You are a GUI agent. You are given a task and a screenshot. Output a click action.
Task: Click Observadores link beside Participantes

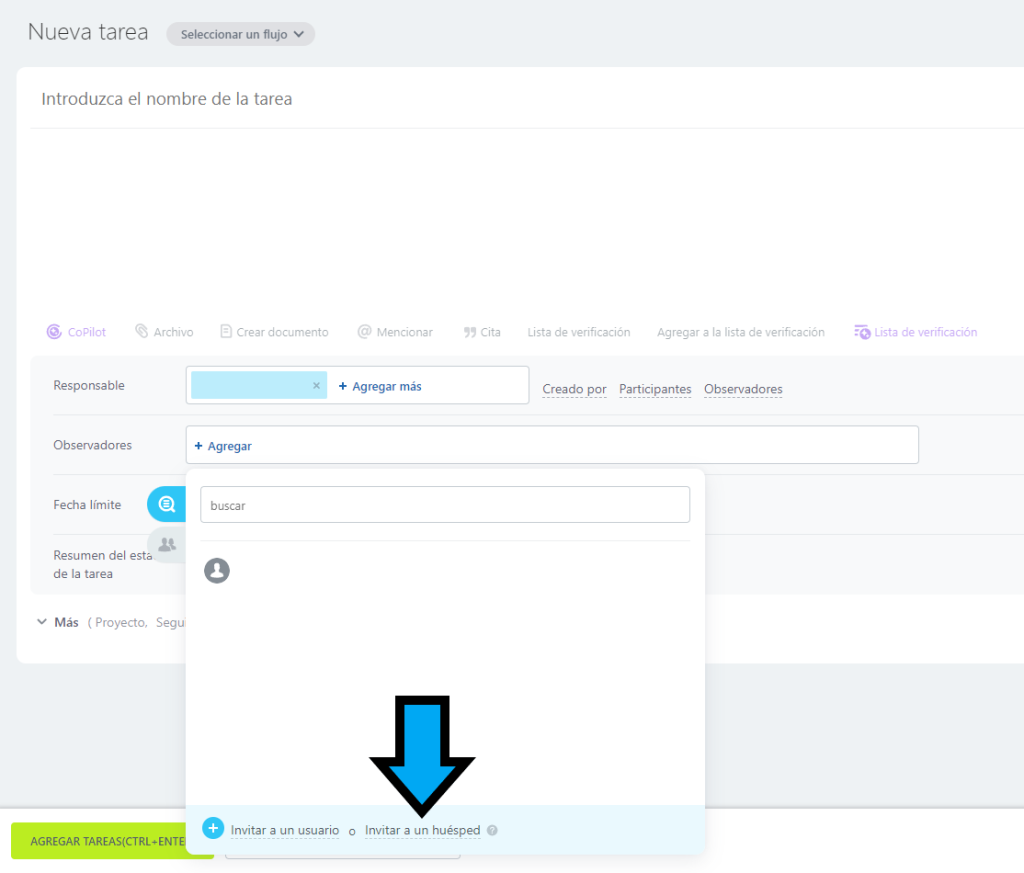[x=743, y=389]
